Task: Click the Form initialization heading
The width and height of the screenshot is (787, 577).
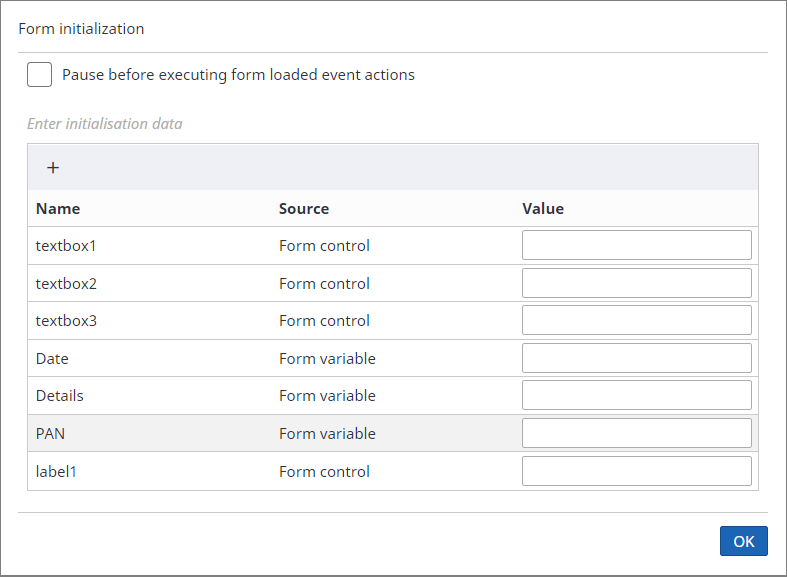Action: click(81, 29)
